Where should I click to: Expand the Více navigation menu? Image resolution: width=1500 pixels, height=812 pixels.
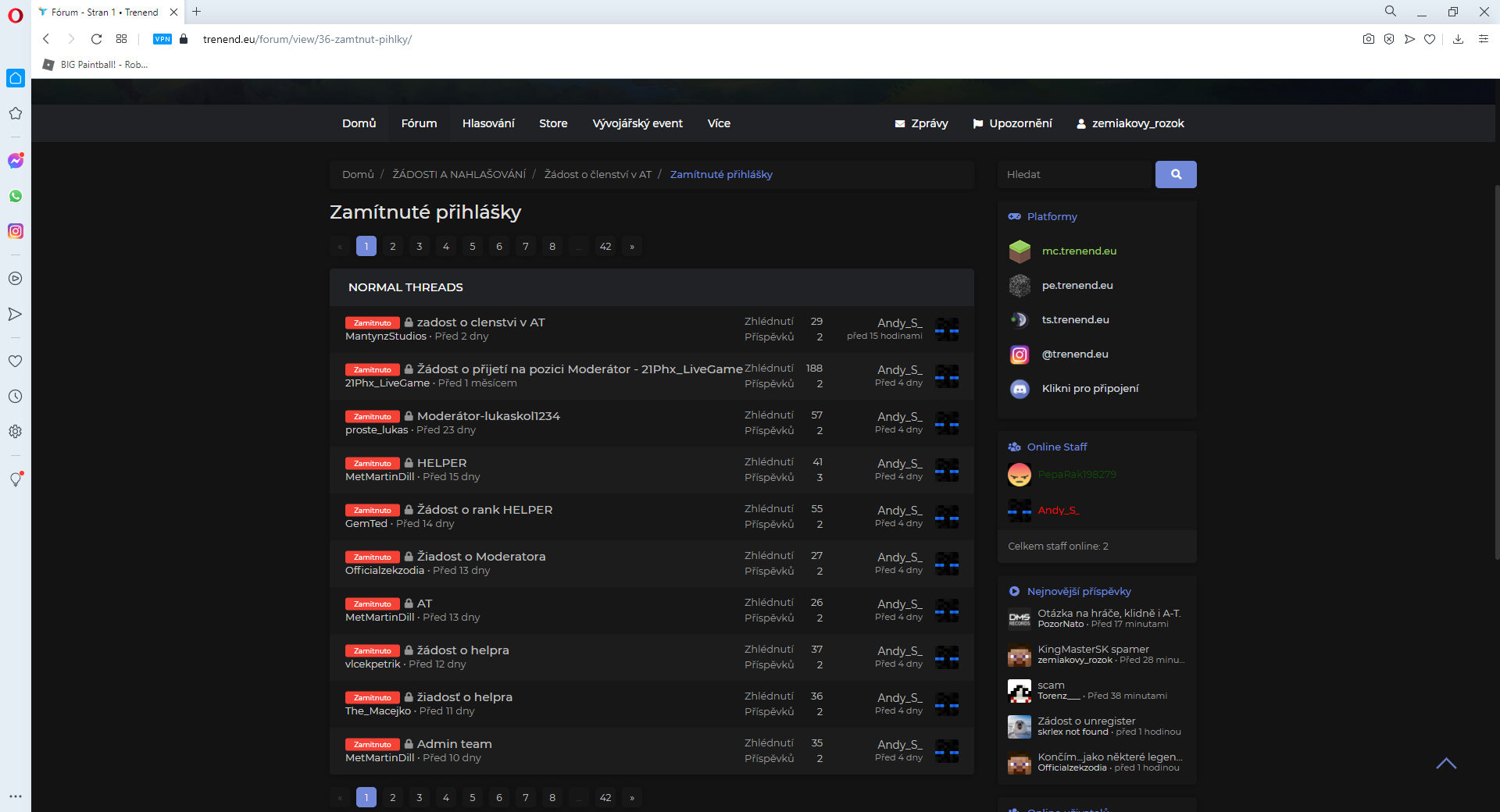coord(719,123)
